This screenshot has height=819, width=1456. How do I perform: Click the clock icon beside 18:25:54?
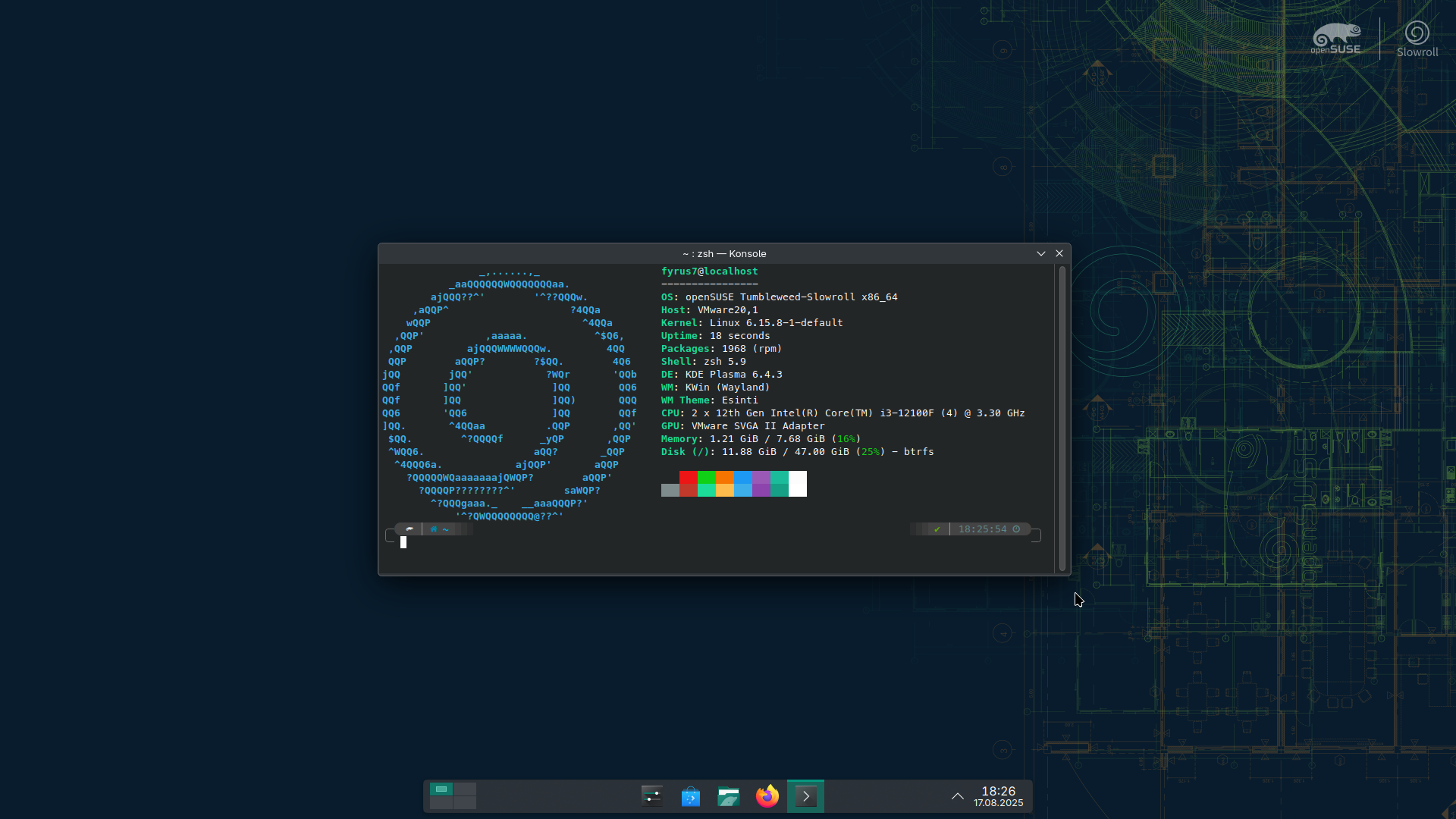pyautogui.click(x=1016, y=529)
